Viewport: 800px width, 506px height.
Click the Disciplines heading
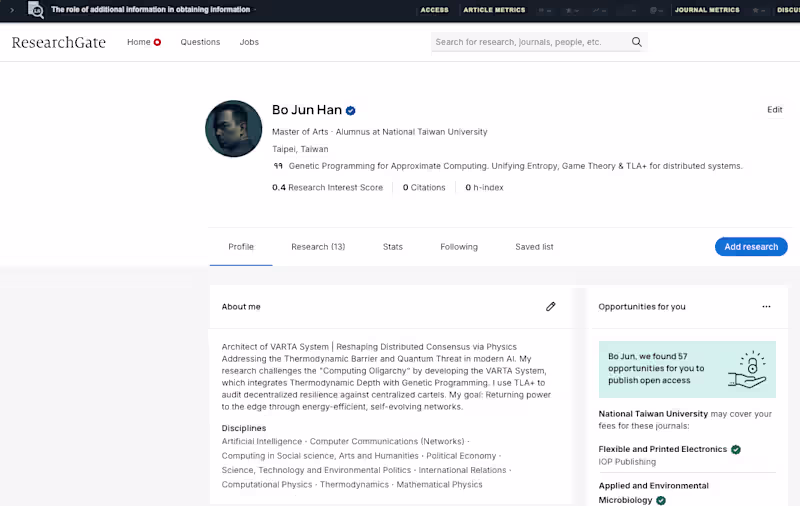(x=244, y=428)
